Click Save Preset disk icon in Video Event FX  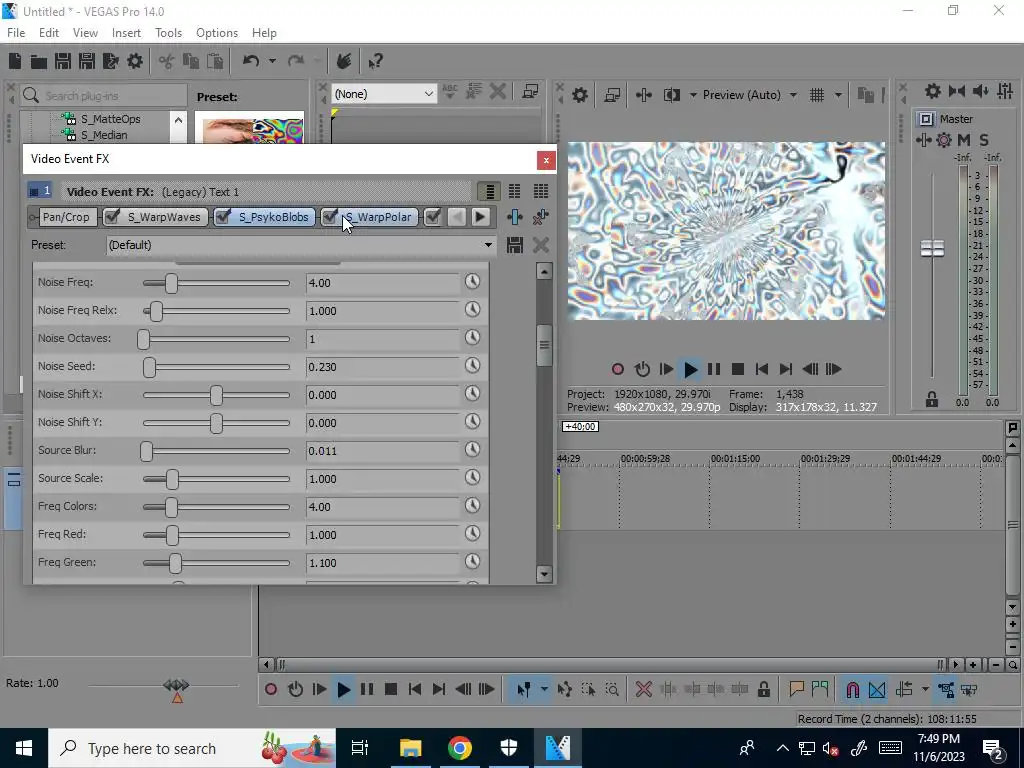(515, 246)
